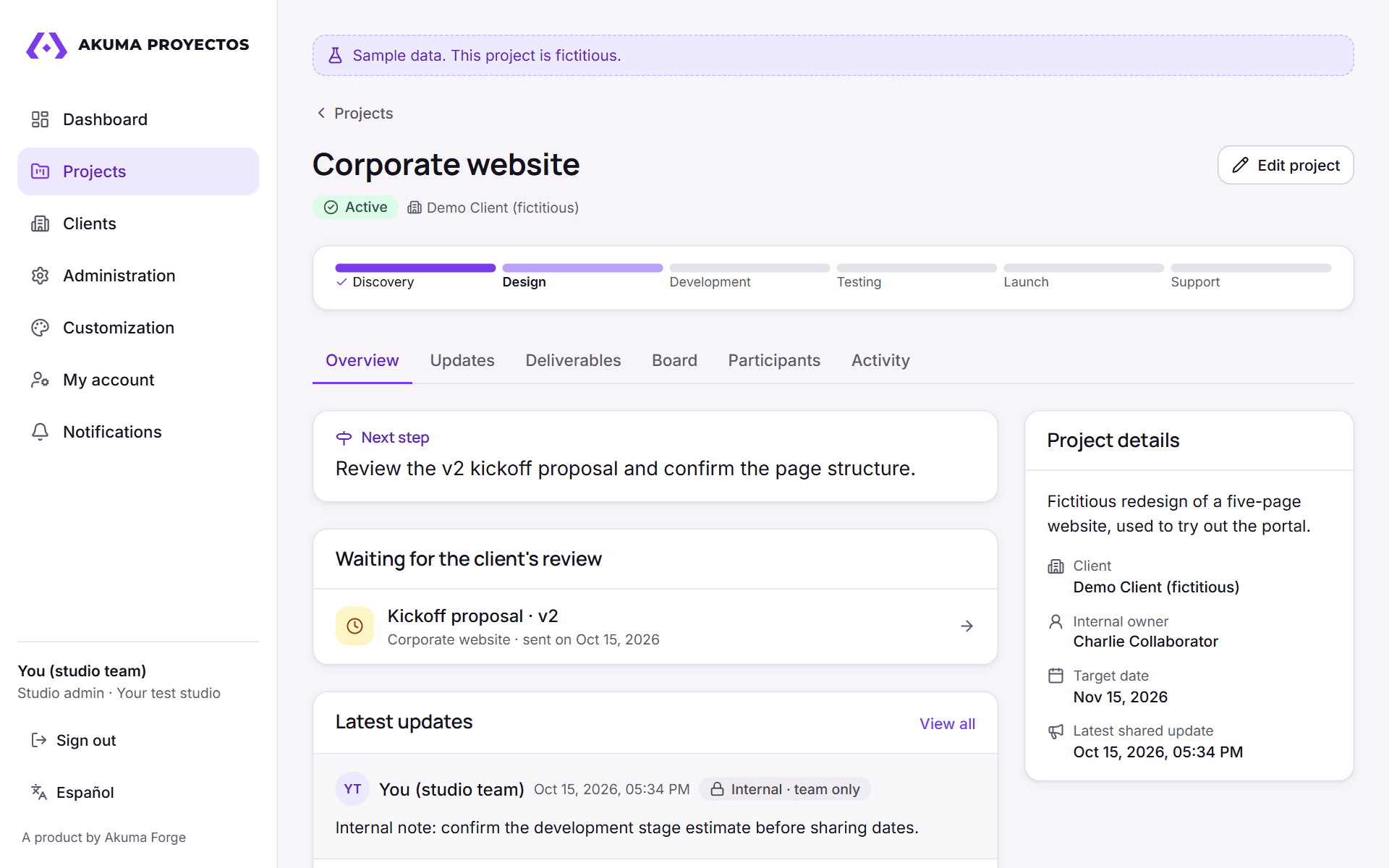The image size is (1389, 868).
Task: Open the Dashboard menu item
Action: click(138, 119)
